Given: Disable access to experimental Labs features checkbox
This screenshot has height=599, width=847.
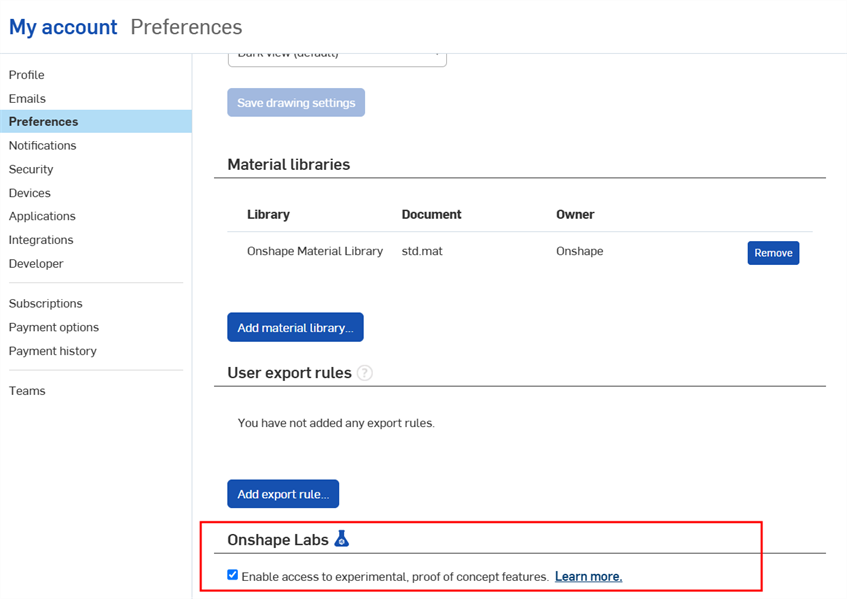Looking at the screenshot, I should [x=232, y=575].
